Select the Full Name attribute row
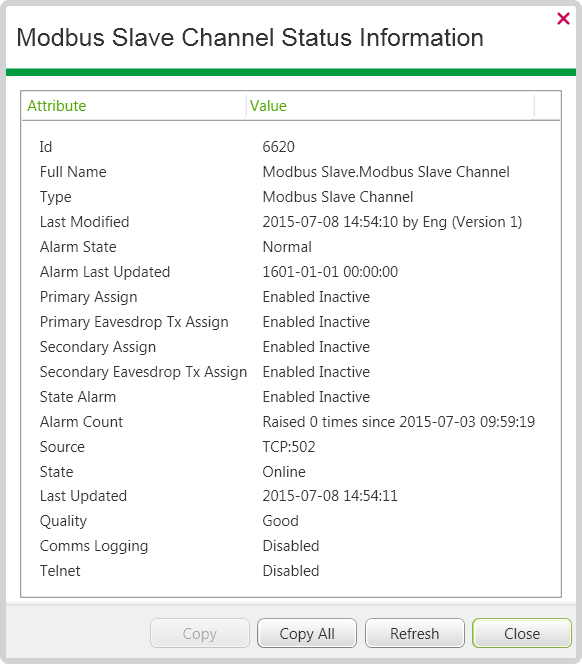This screenshot has height=664, width=582. point(291,172)
